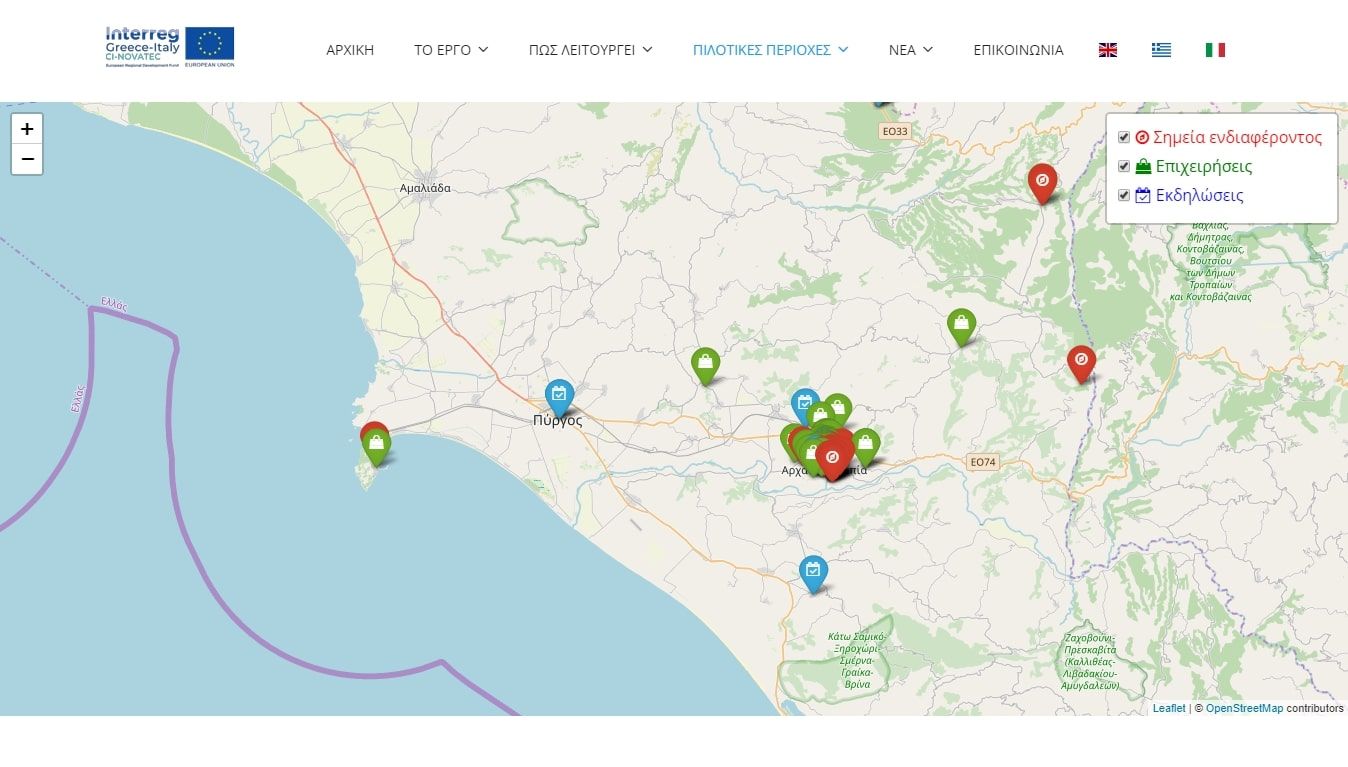Switch language with the Italian flag

point(1215,50)
